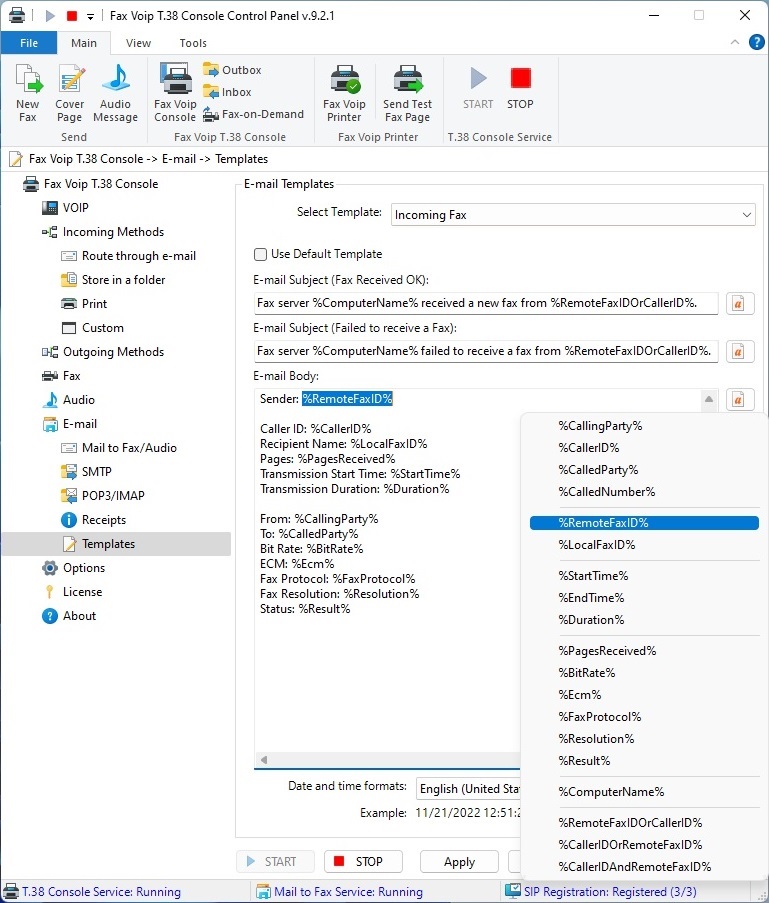
Task: Insert variable into Fax Received OK subject
Action: point(739,303)
